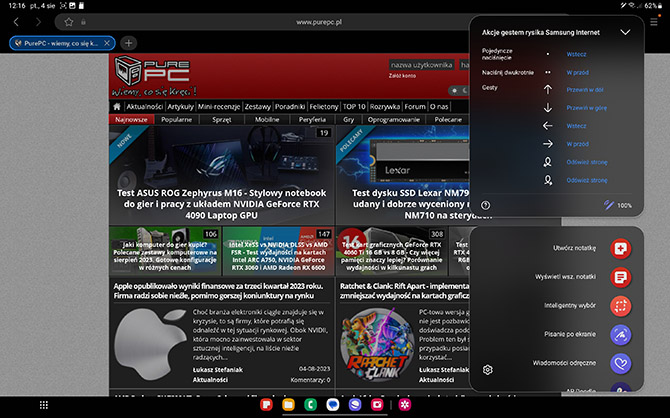The height and width of the screenshot is (418, 670).
Task: Change the swipe up action Przewiń w dół
Action: [x=585, y=90]
